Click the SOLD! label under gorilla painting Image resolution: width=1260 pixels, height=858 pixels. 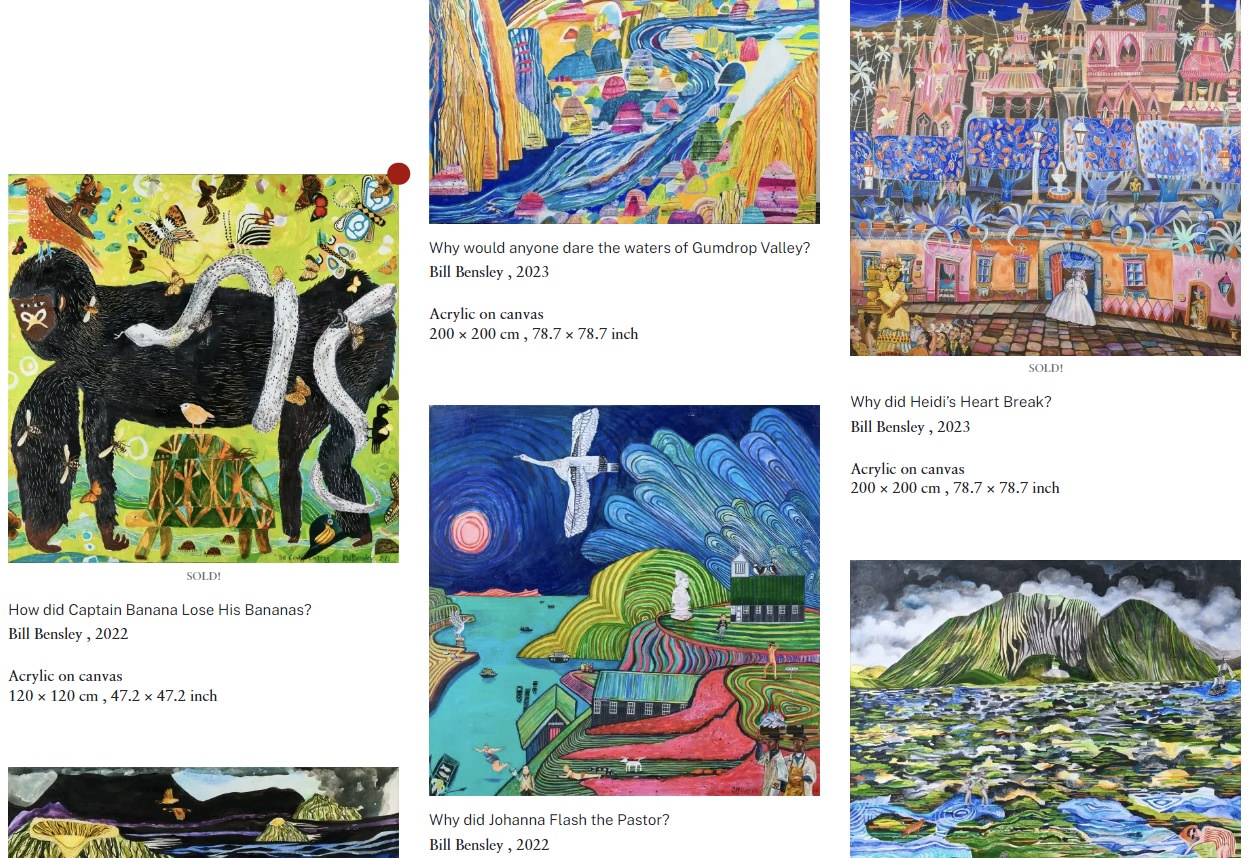tap(203, 577)
